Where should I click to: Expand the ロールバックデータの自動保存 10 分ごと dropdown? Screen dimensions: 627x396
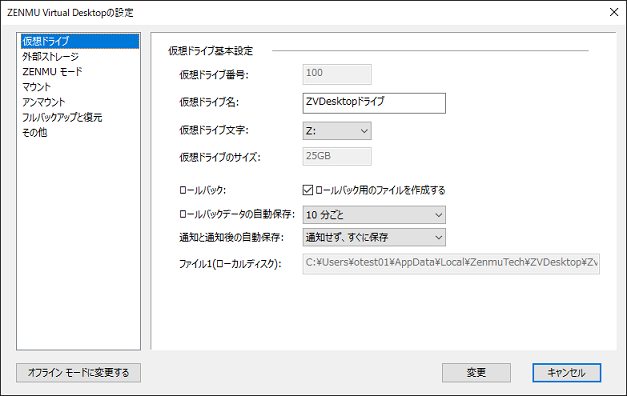[x=374, y=215]
